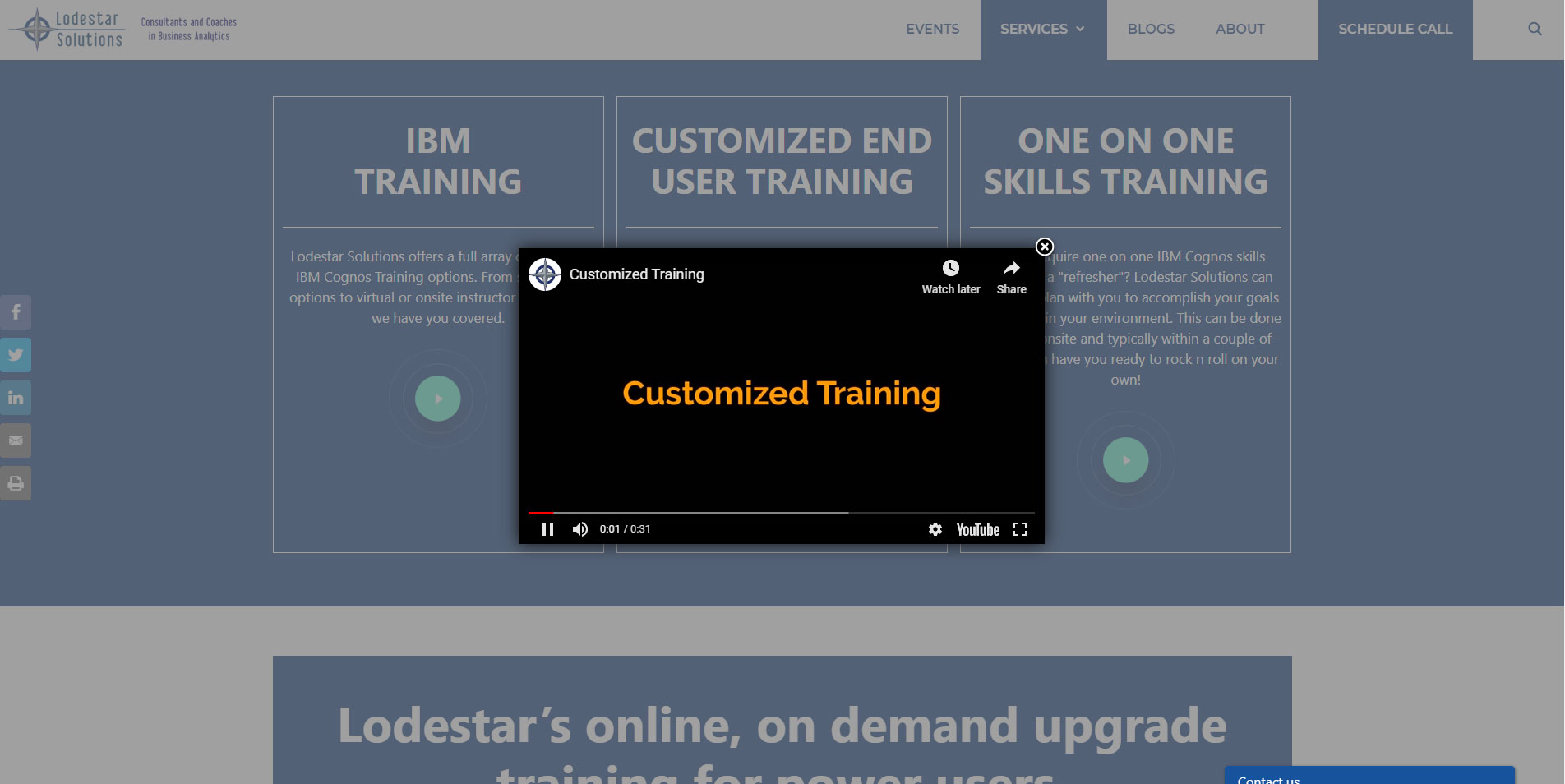Toggle fullscreen for the video

(x=1020, y=529)
